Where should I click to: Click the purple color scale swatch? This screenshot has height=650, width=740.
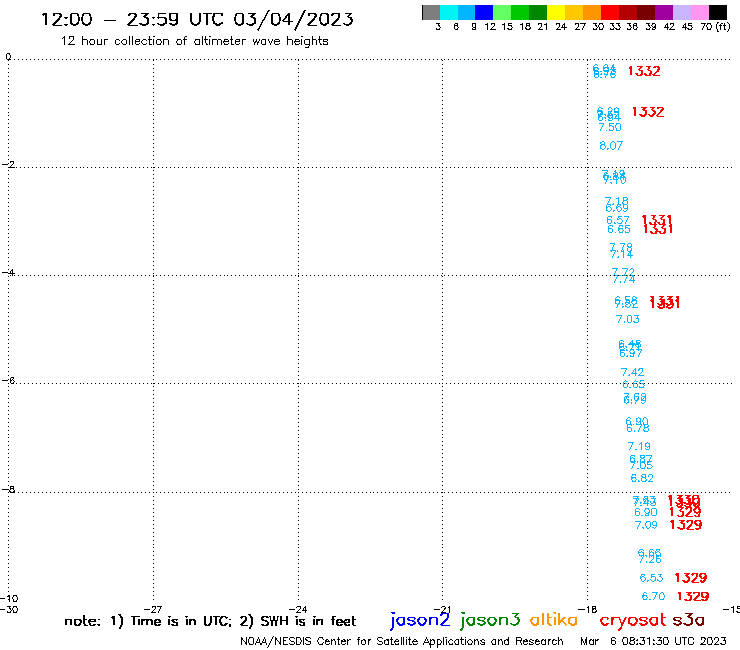point(664,12)
